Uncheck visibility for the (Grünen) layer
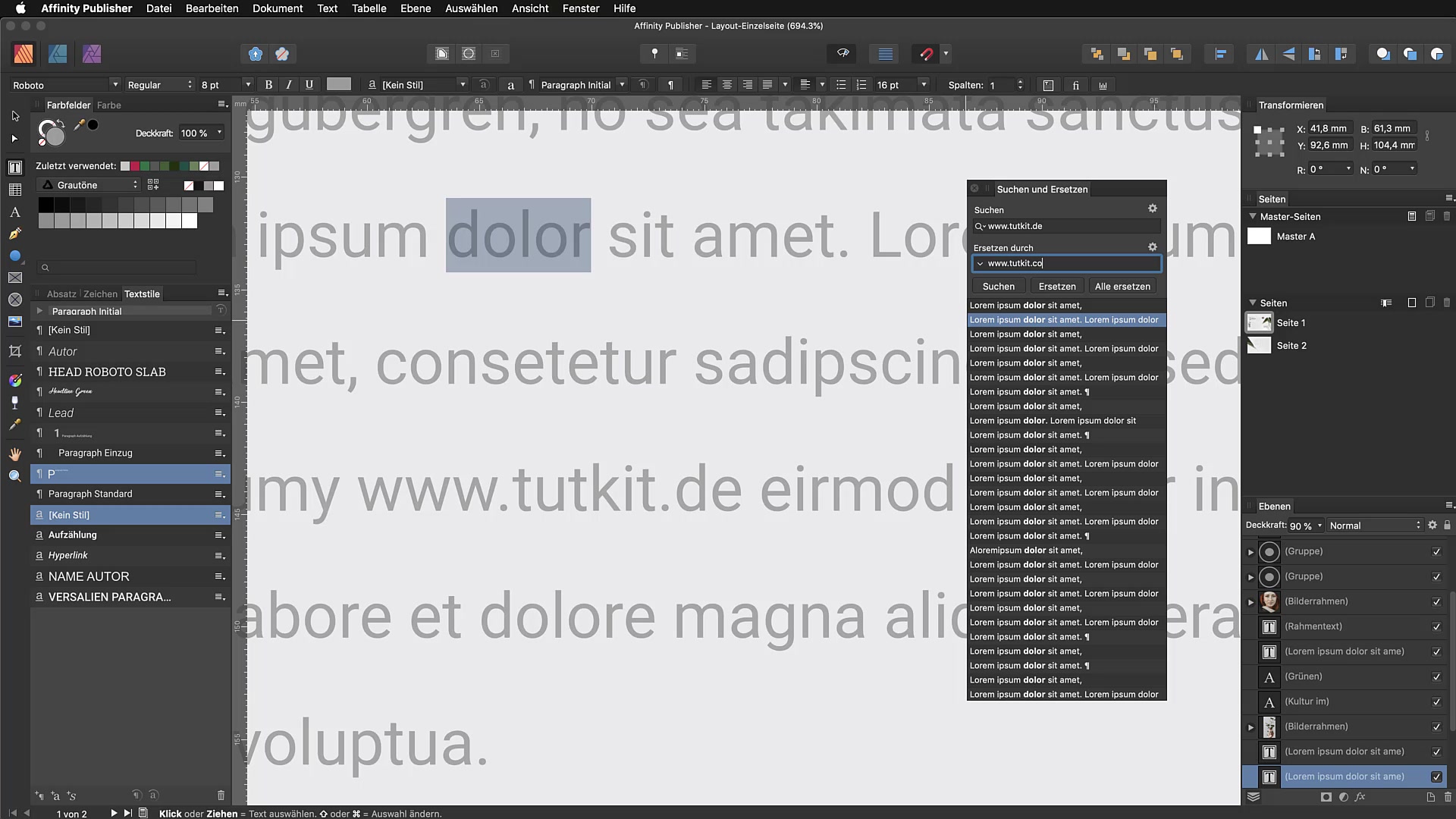Viewport: 1456px width, 819px height. pyautogui.click(x=1436, y=676)
